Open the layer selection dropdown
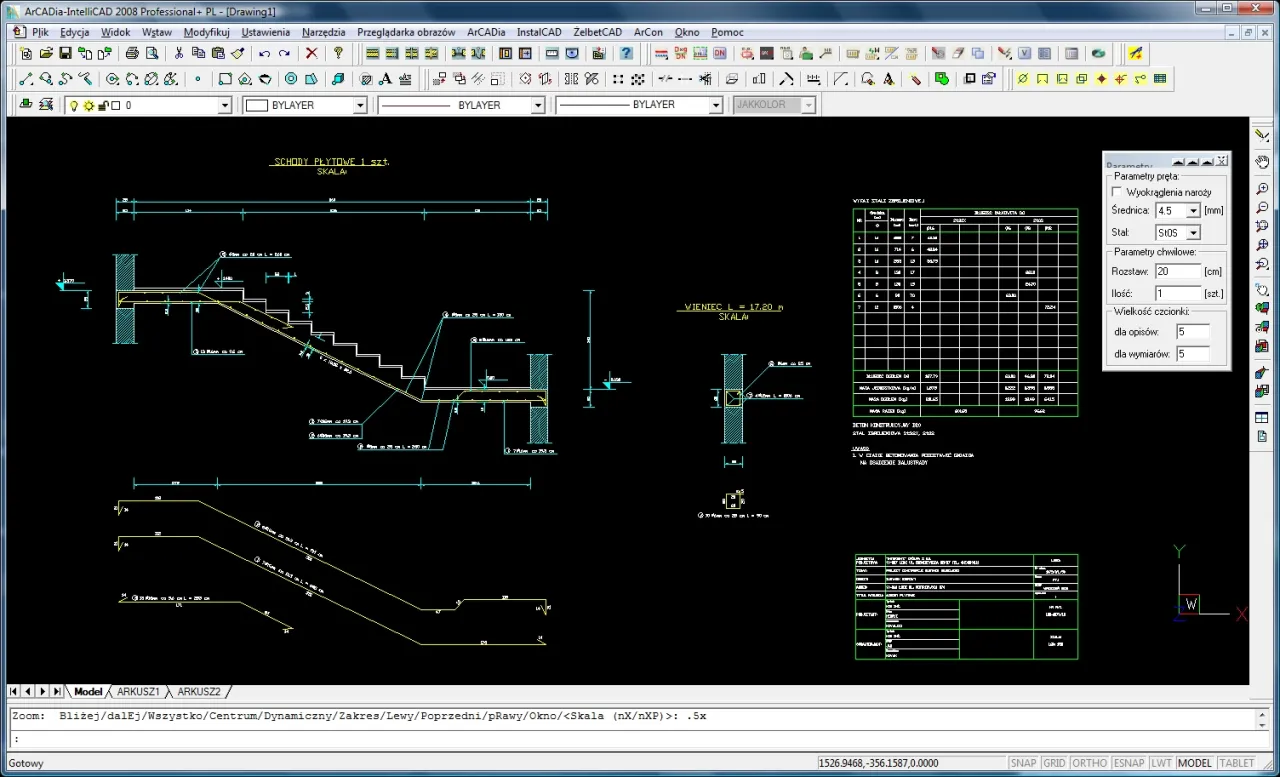This screenshot has width=1280, height=777. point(224,105)
